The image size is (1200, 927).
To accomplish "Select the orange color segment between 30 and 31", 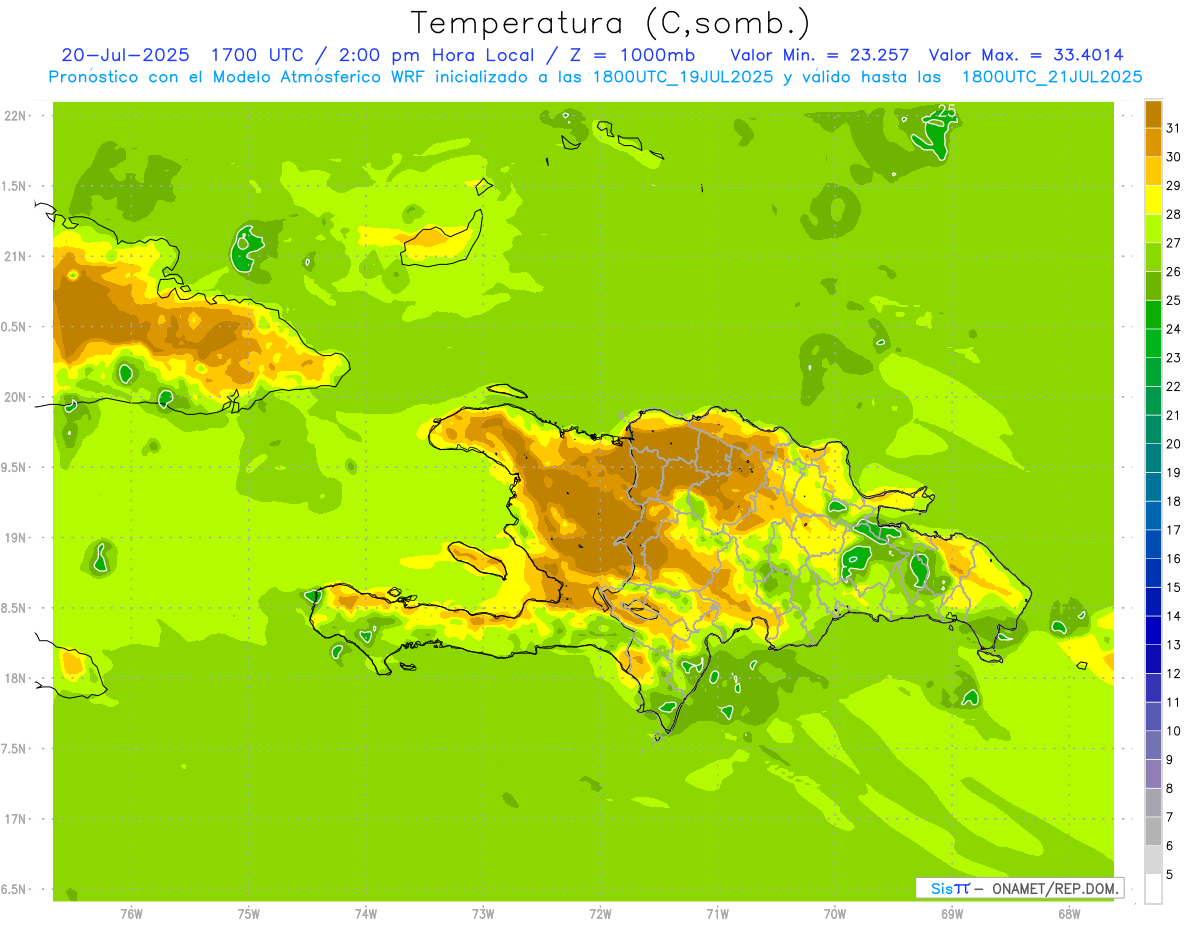I will coord(1153,142).
